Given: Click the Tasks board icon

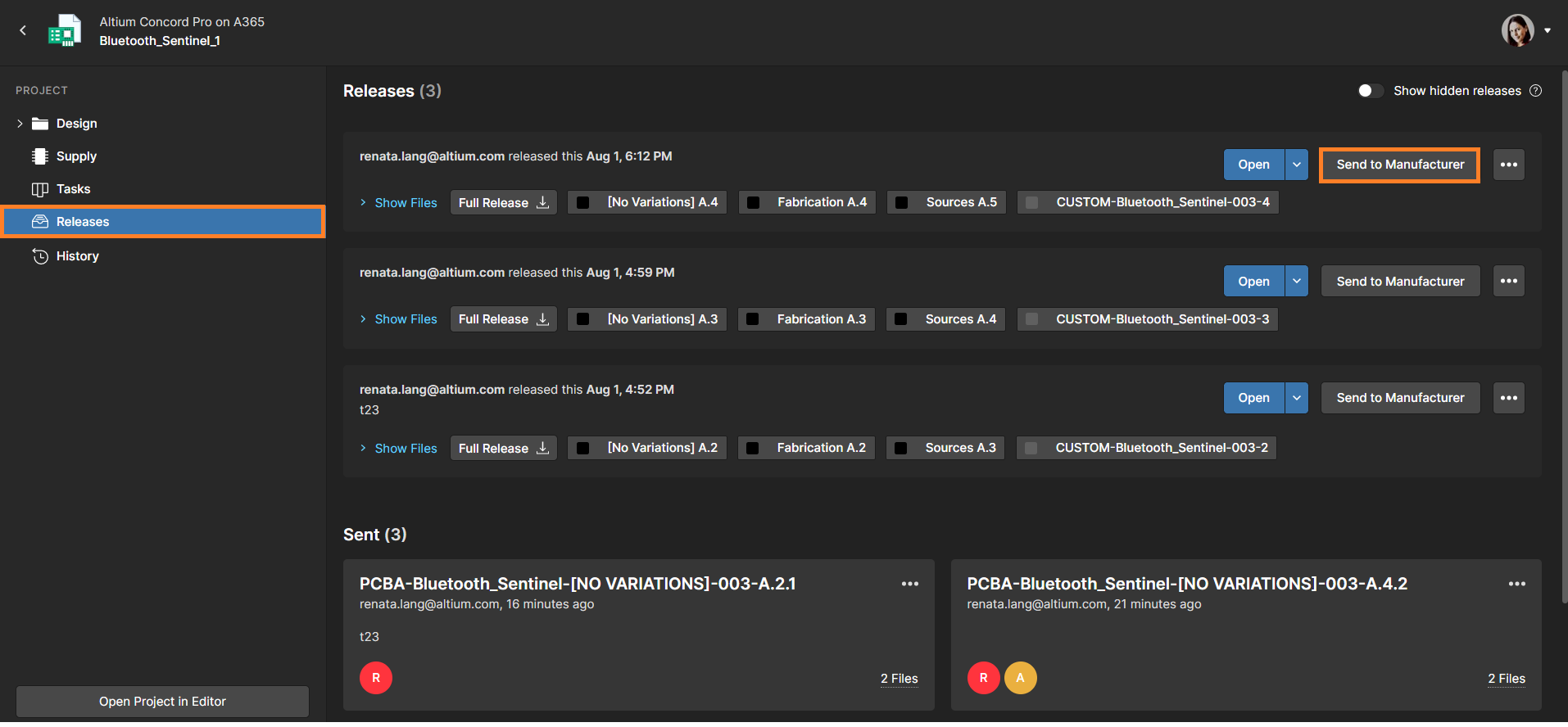Looking at the screenshot, I should tap(39, 189).
